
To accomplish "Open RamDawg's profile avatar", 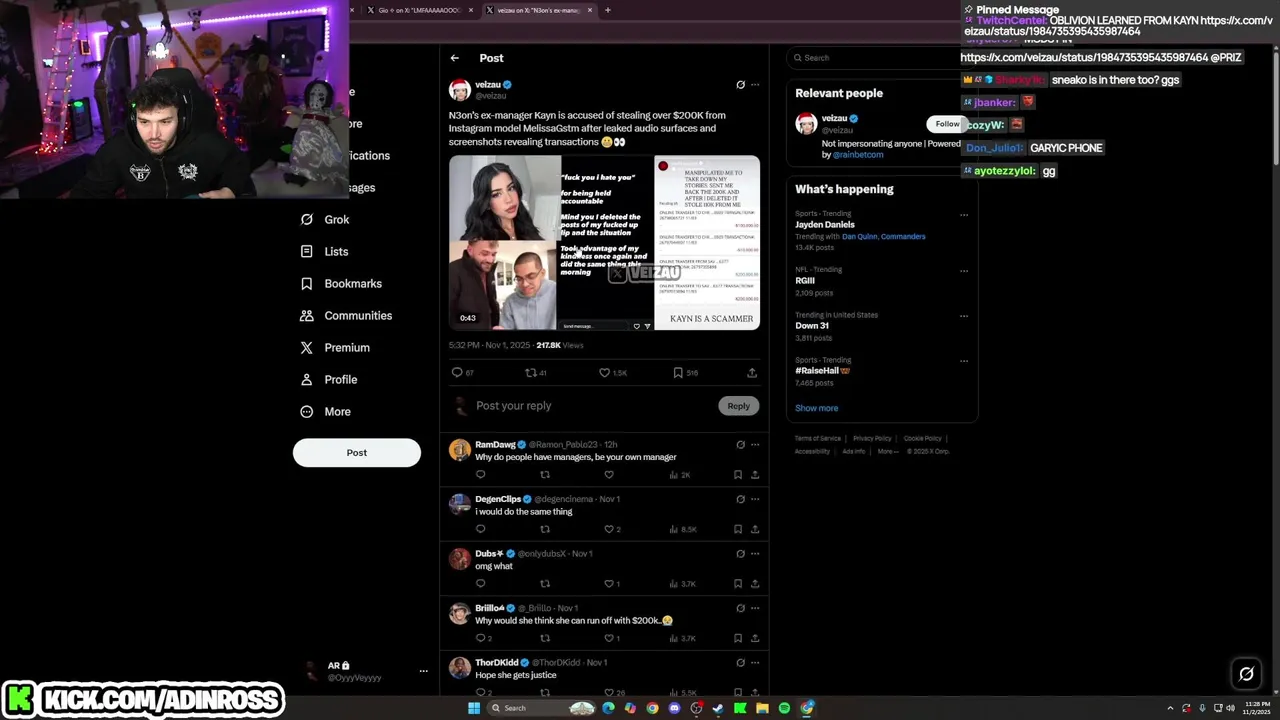I will [460, 450].
